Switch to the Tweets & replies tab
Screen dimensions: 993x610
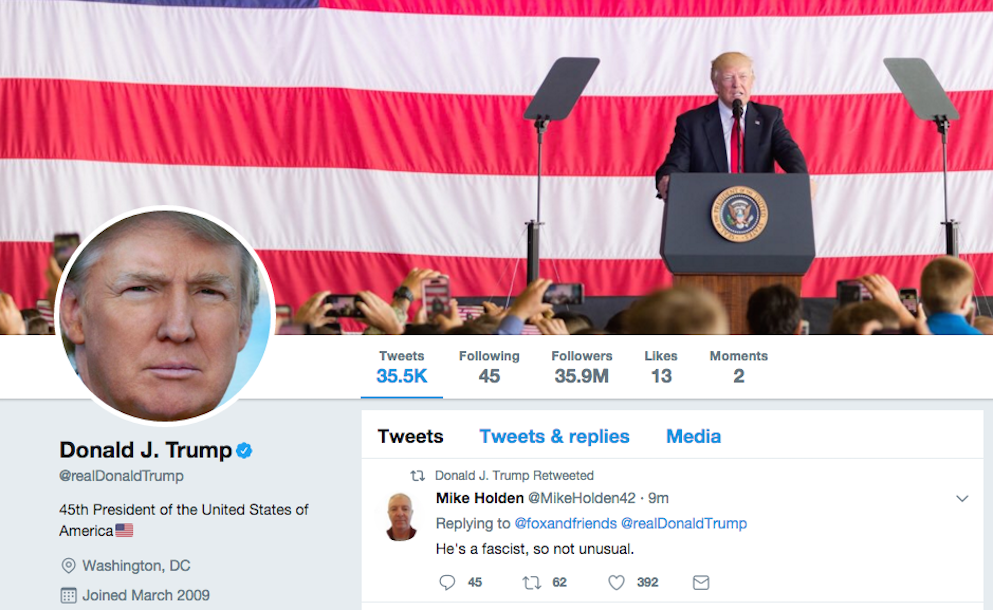click(554, 436)
